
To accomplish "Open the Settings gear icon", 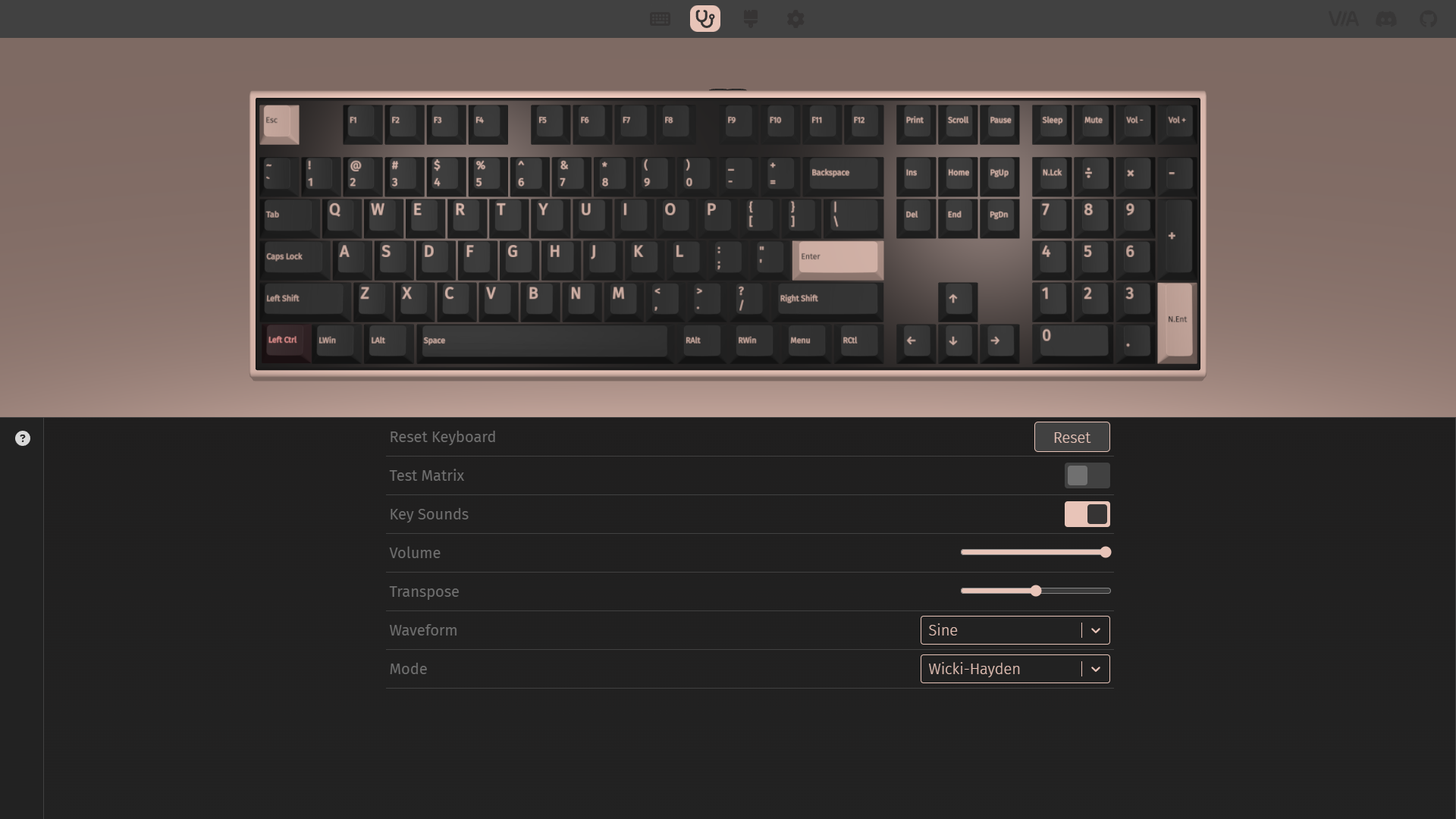I will (x=795, y=19).
